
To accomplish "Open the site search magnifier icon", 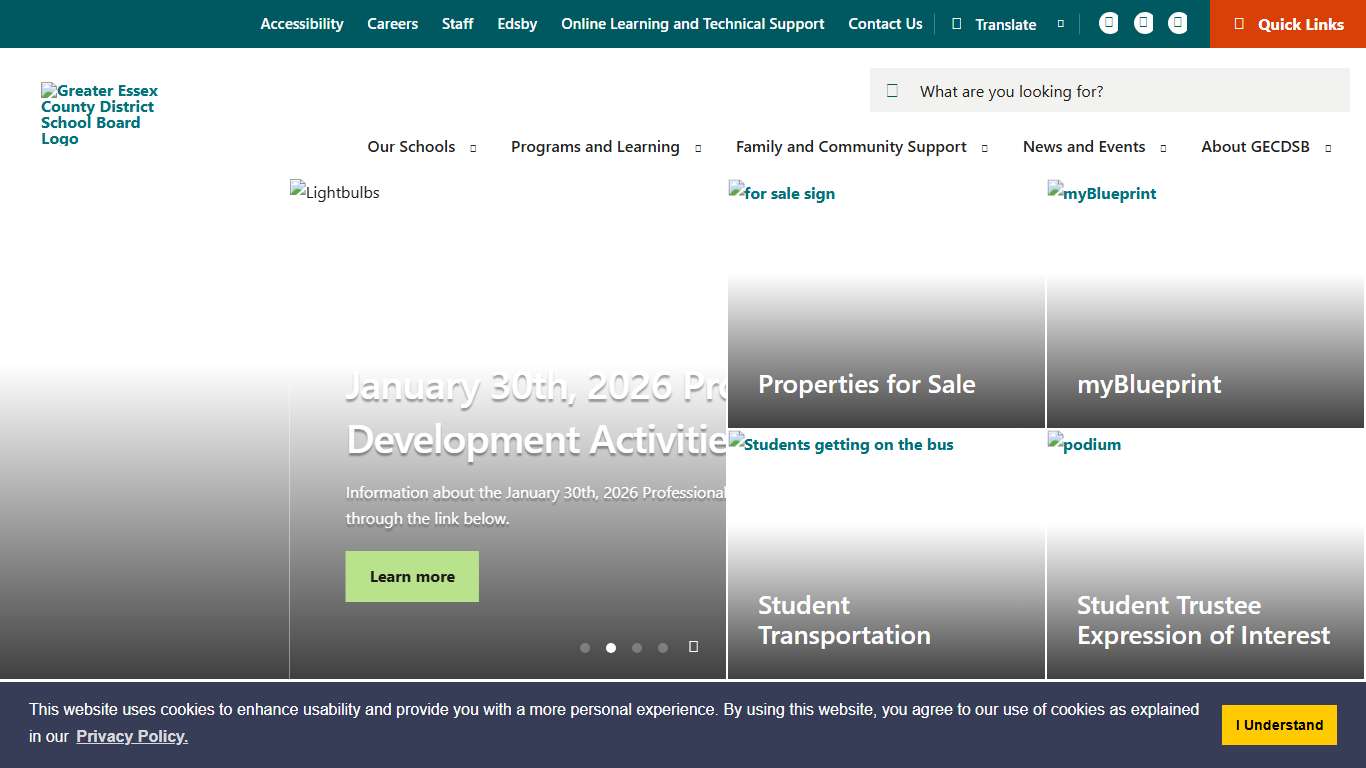I will coord(892,90).
